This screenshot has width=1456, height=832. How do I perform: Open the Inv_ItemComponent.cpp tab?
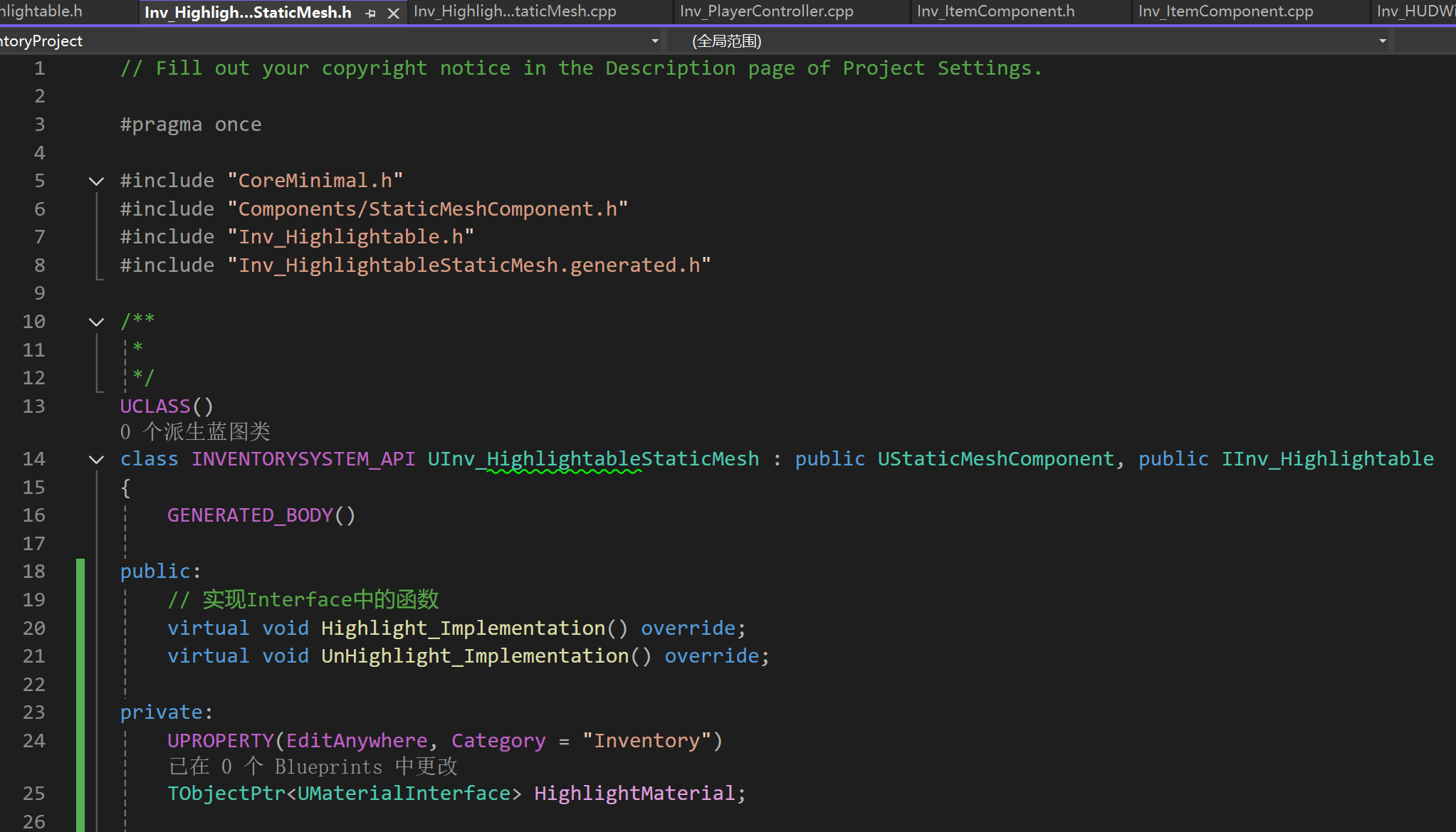tap(1225, 11)
